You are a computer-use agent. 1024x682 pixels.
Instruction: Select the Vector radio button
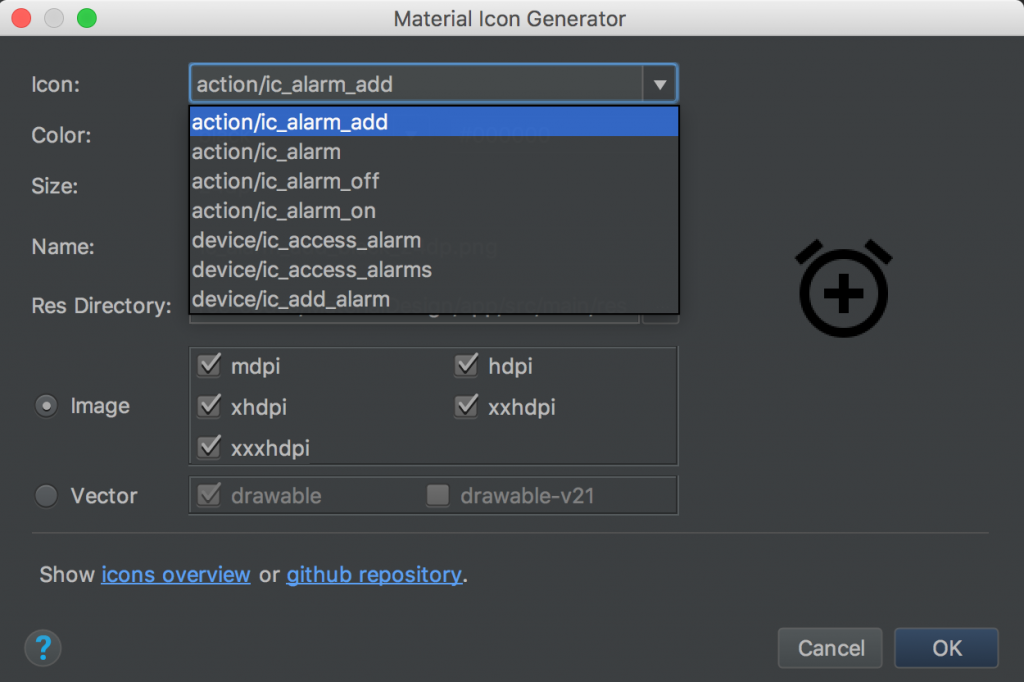46,496
